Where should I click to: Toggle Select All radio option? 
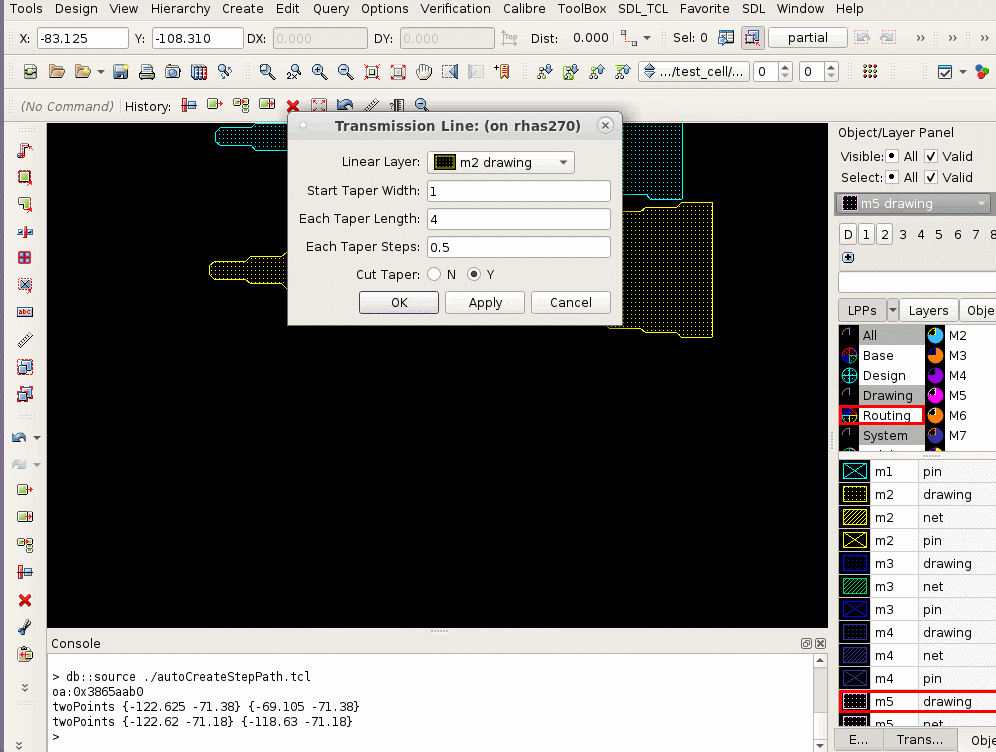coord(892,177)
